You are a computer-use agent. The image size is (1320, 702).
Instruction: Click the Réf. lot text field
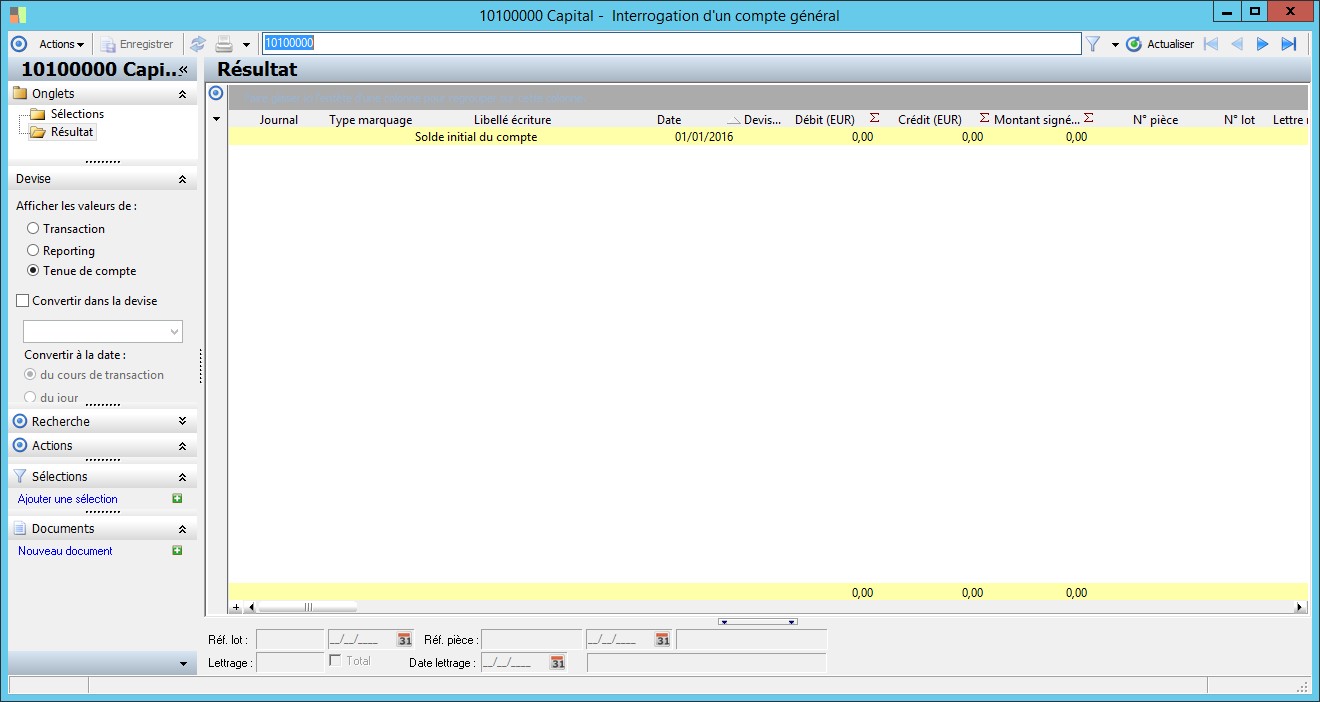pyautogui.click(x=290, y=640)
